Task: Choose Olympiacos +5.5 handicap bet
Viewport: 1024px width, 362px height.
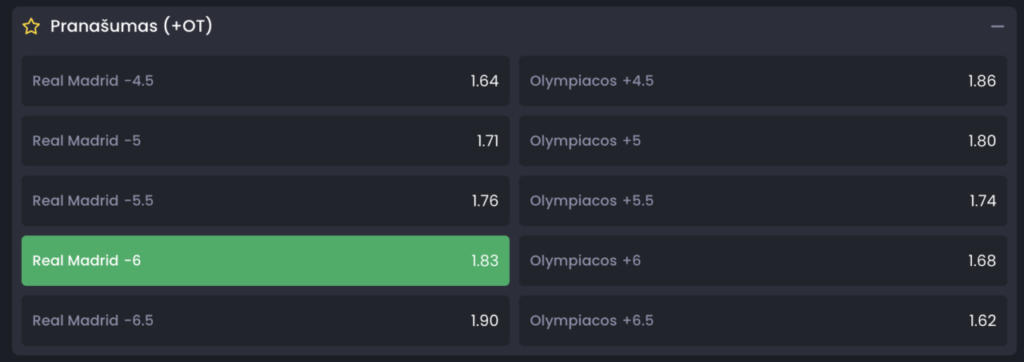Action: point(763,201)
